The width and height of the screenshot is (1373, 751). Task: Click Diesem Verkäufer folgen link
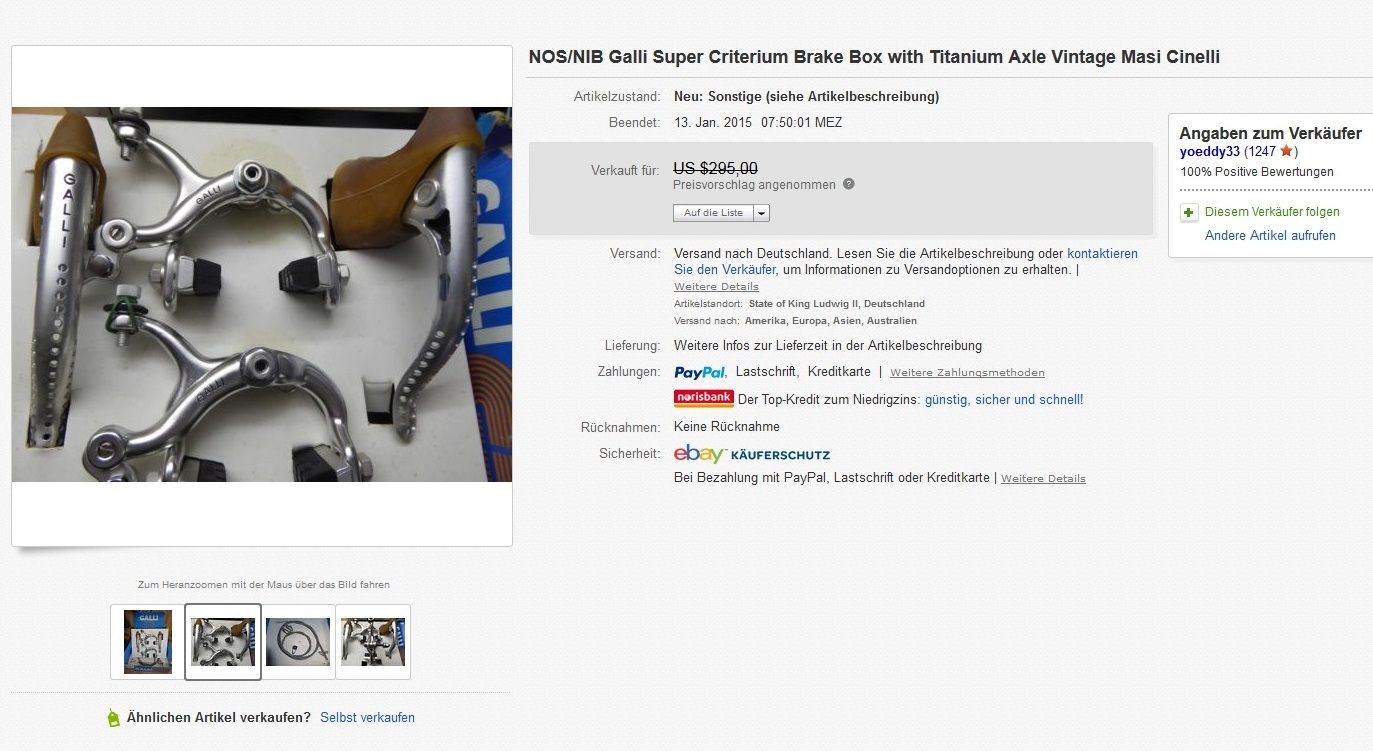(x=1272, y=212)
